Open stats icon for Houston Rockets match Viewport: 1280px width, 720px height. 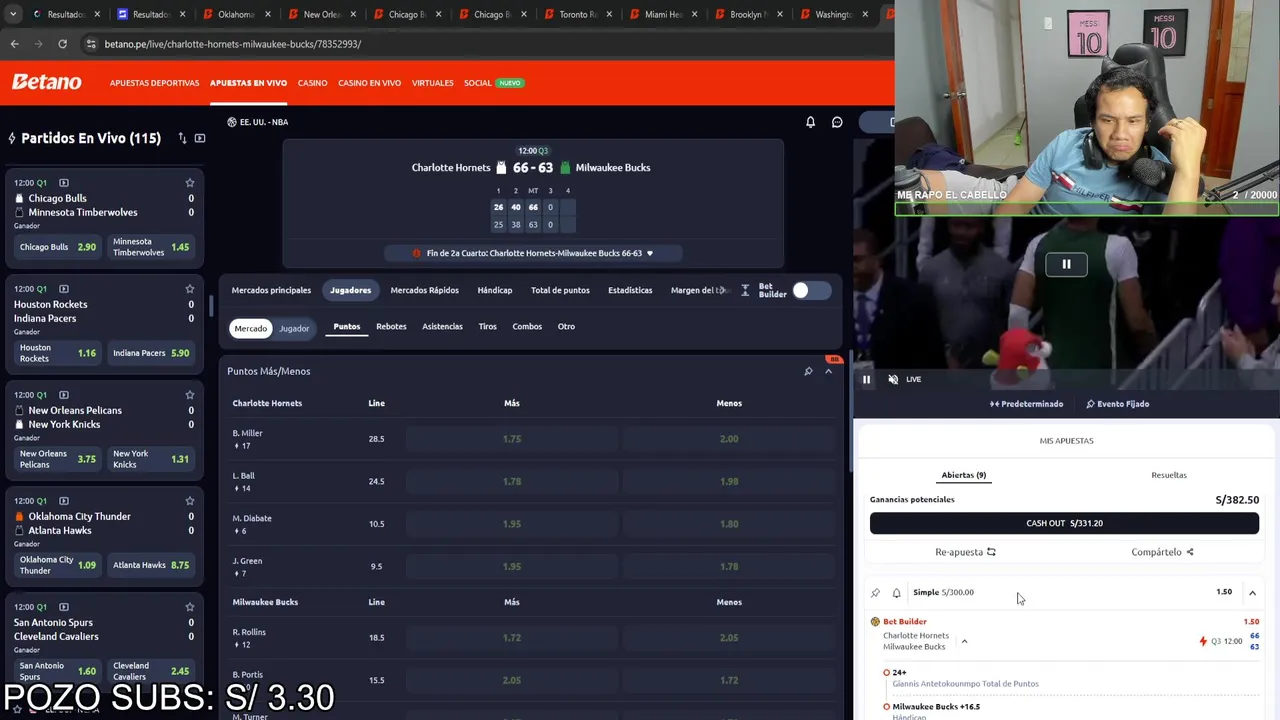(64, 289)
